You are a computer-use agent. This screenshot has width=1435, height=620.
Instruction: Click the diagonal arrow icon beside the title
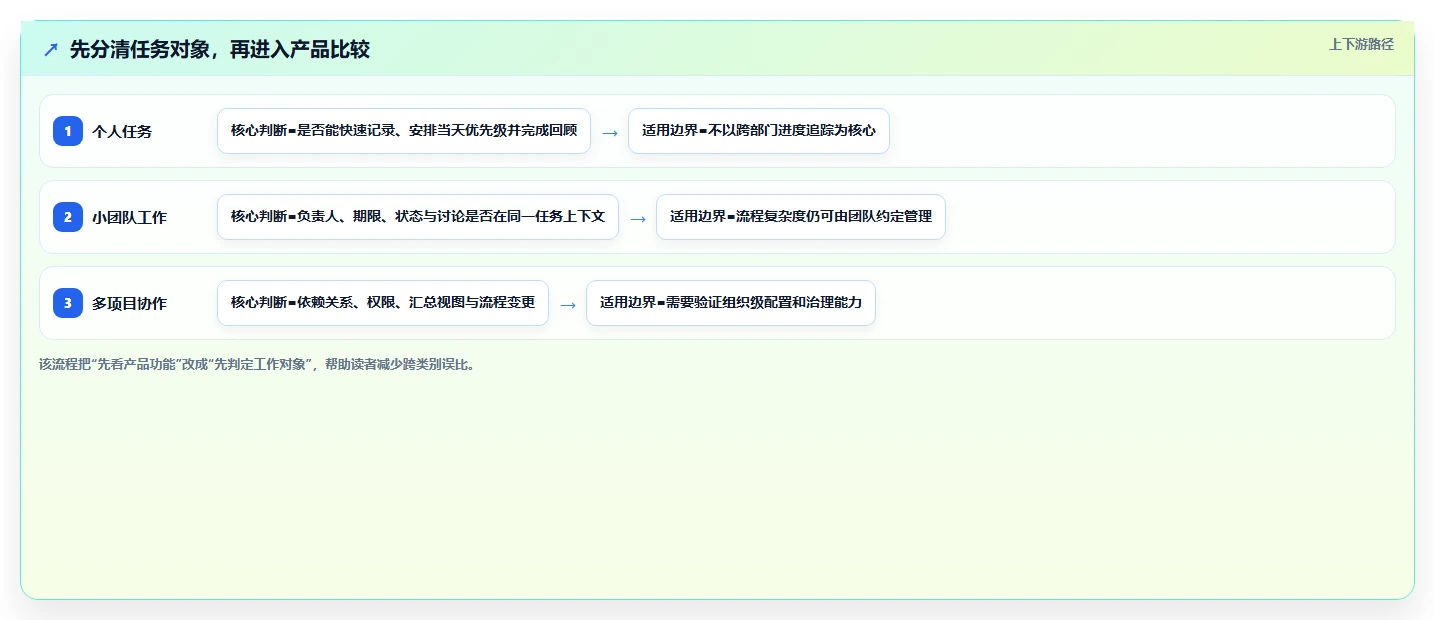[51, 50]
